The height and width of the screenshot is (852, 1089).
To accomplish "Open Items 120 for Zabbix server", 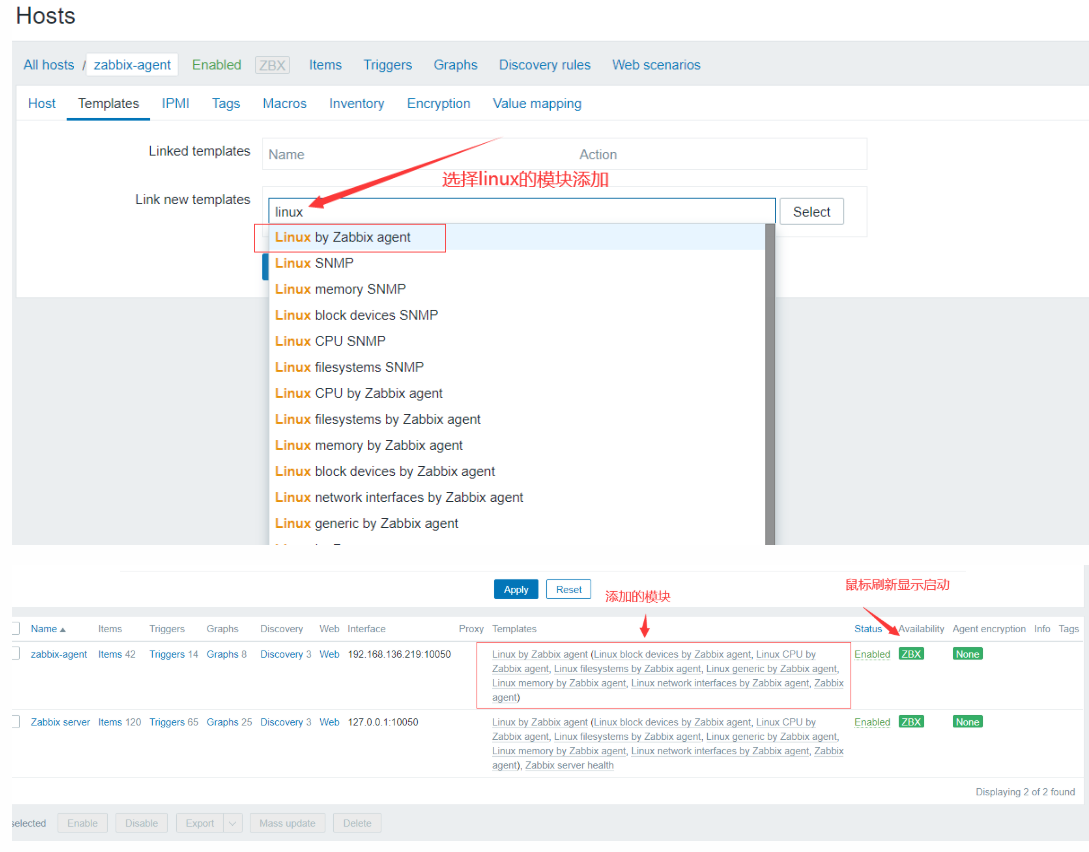I will pyautogui.click(x=110, y=722).
